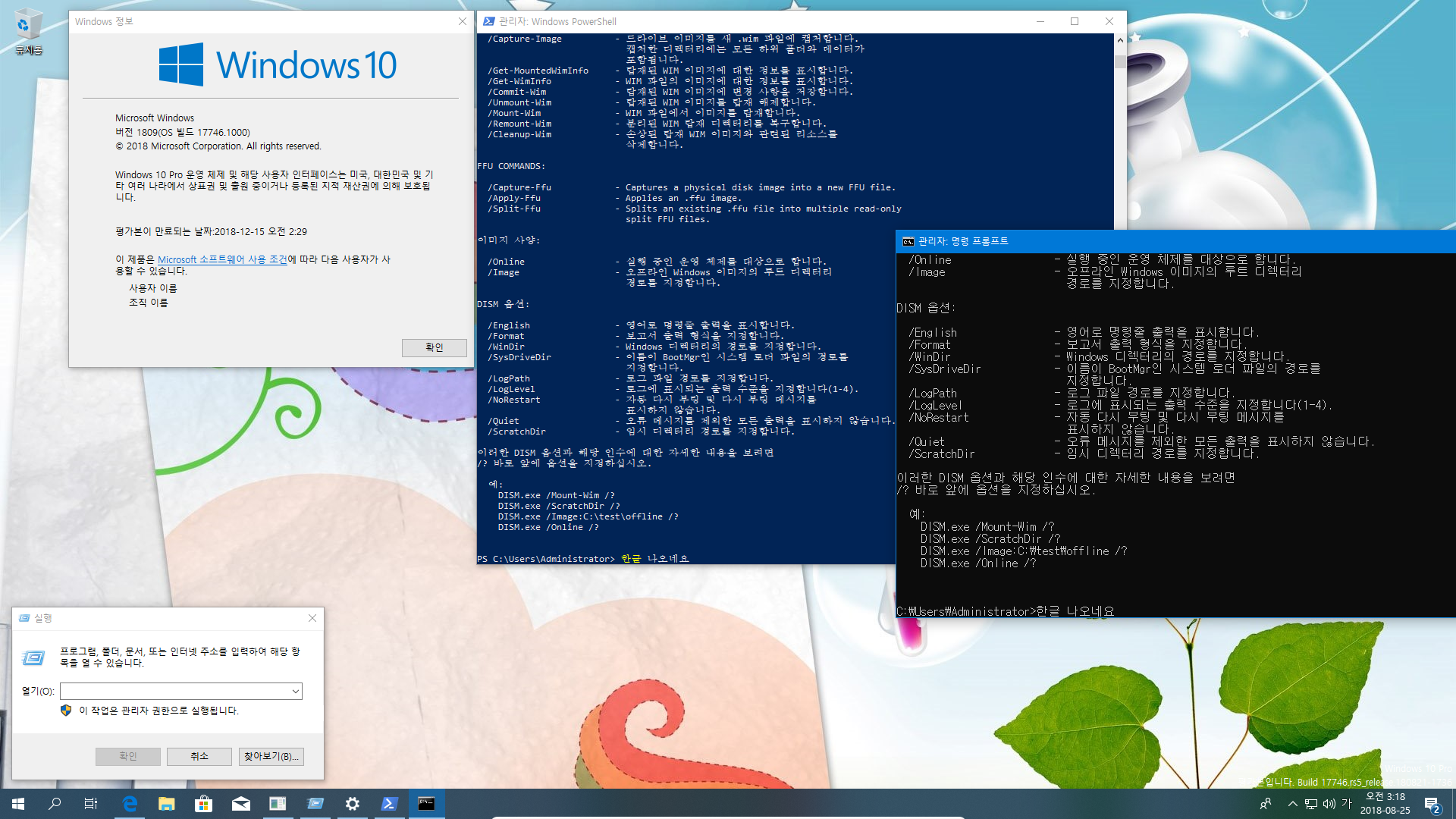Minimize the PowerShell window
The width and height of the screenshot is (1456, 819).
pyautogui.click(x=1040, y=21)
